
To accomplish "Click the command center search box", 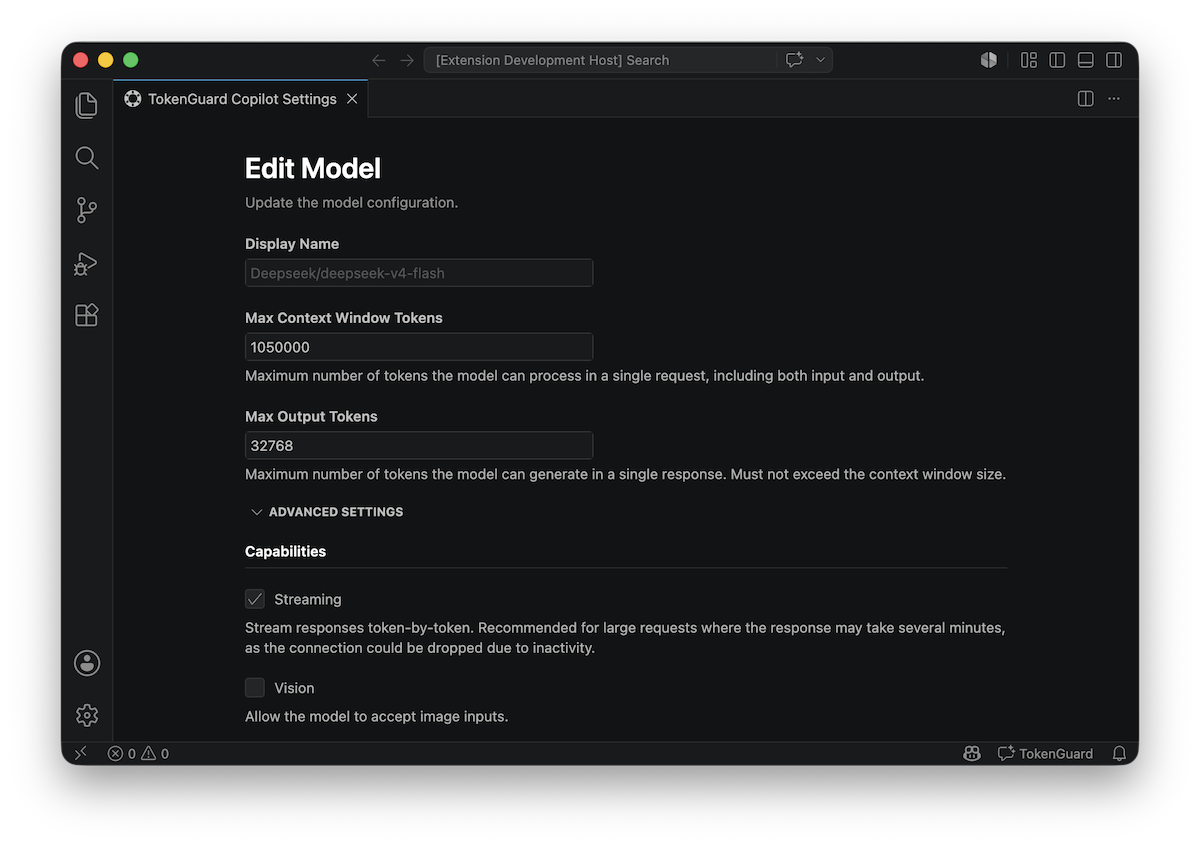I will point(628,60).
